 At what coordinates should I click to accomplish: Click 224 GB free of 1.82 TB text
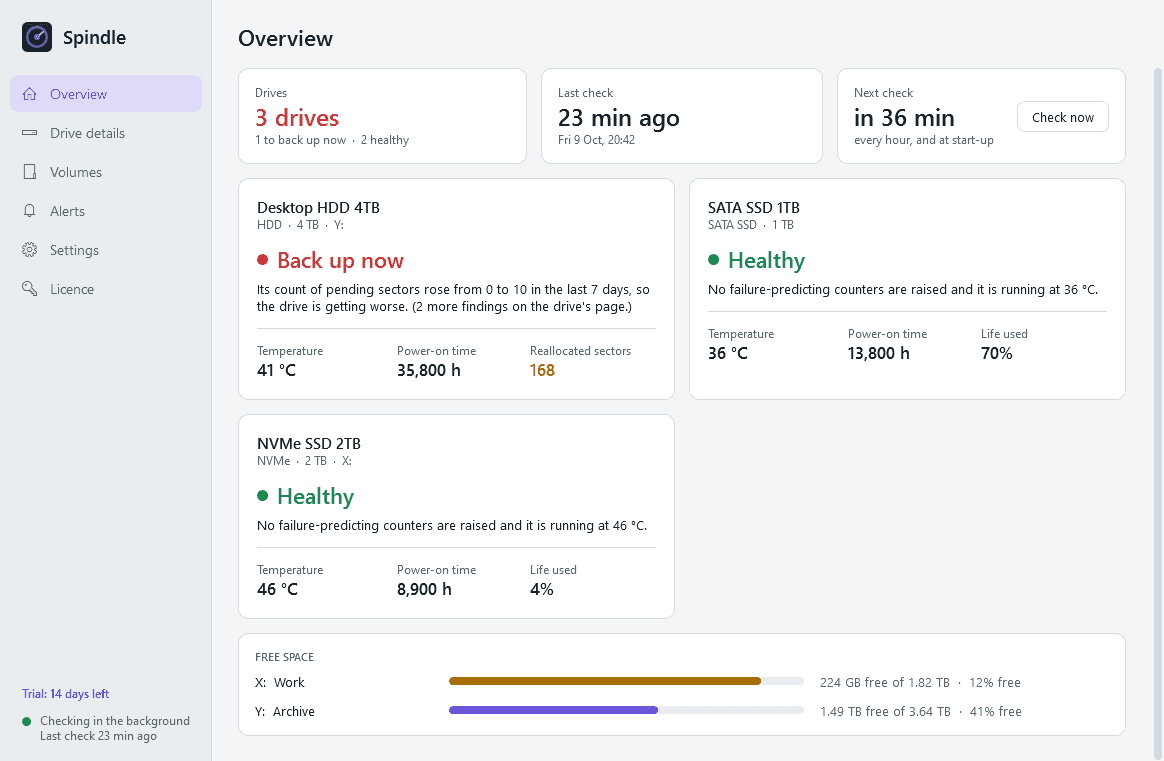(884, 682)
